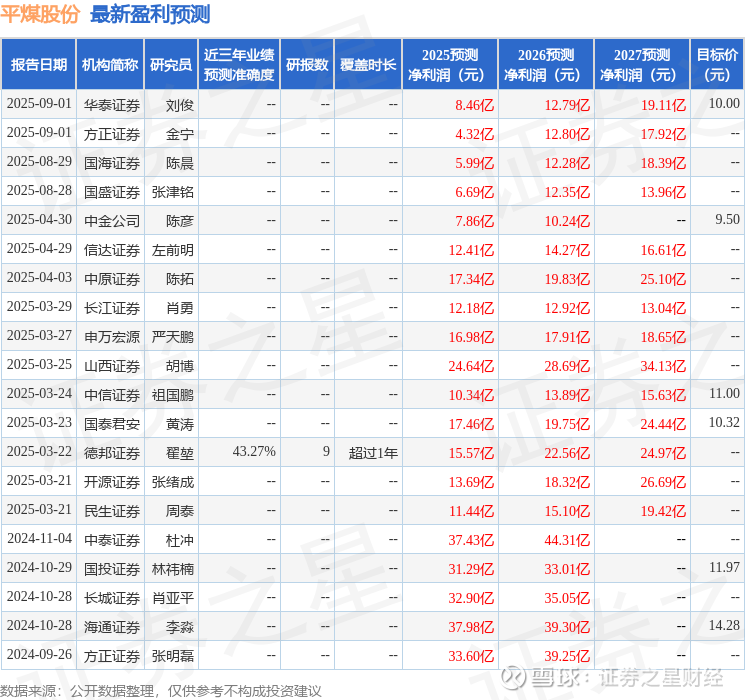Select 民生证券 institution cell

(x=112, y=511)
